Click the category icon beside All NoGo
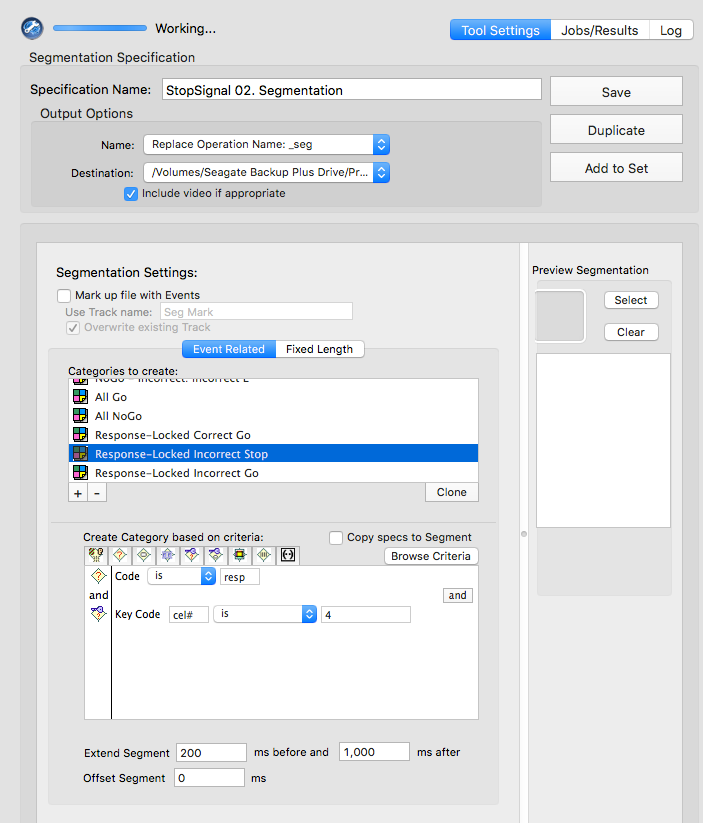This screenshot has width=703, height=823. 80,416
